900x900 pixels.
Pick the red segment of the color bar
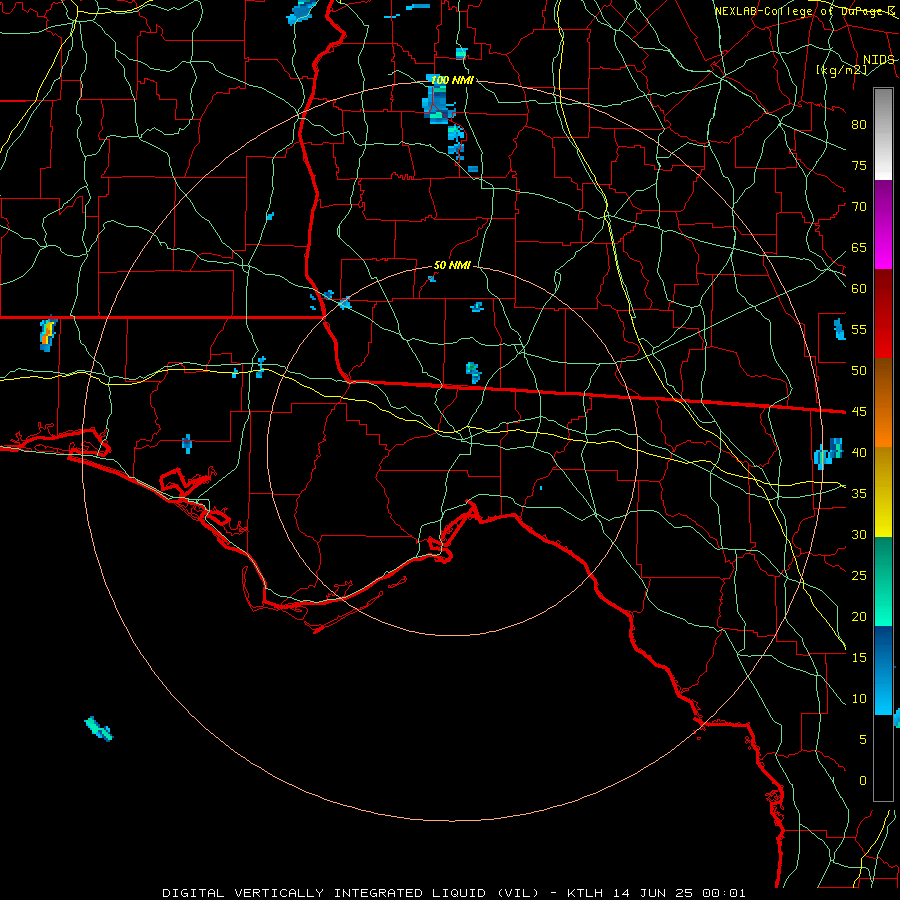coord(883,313)
